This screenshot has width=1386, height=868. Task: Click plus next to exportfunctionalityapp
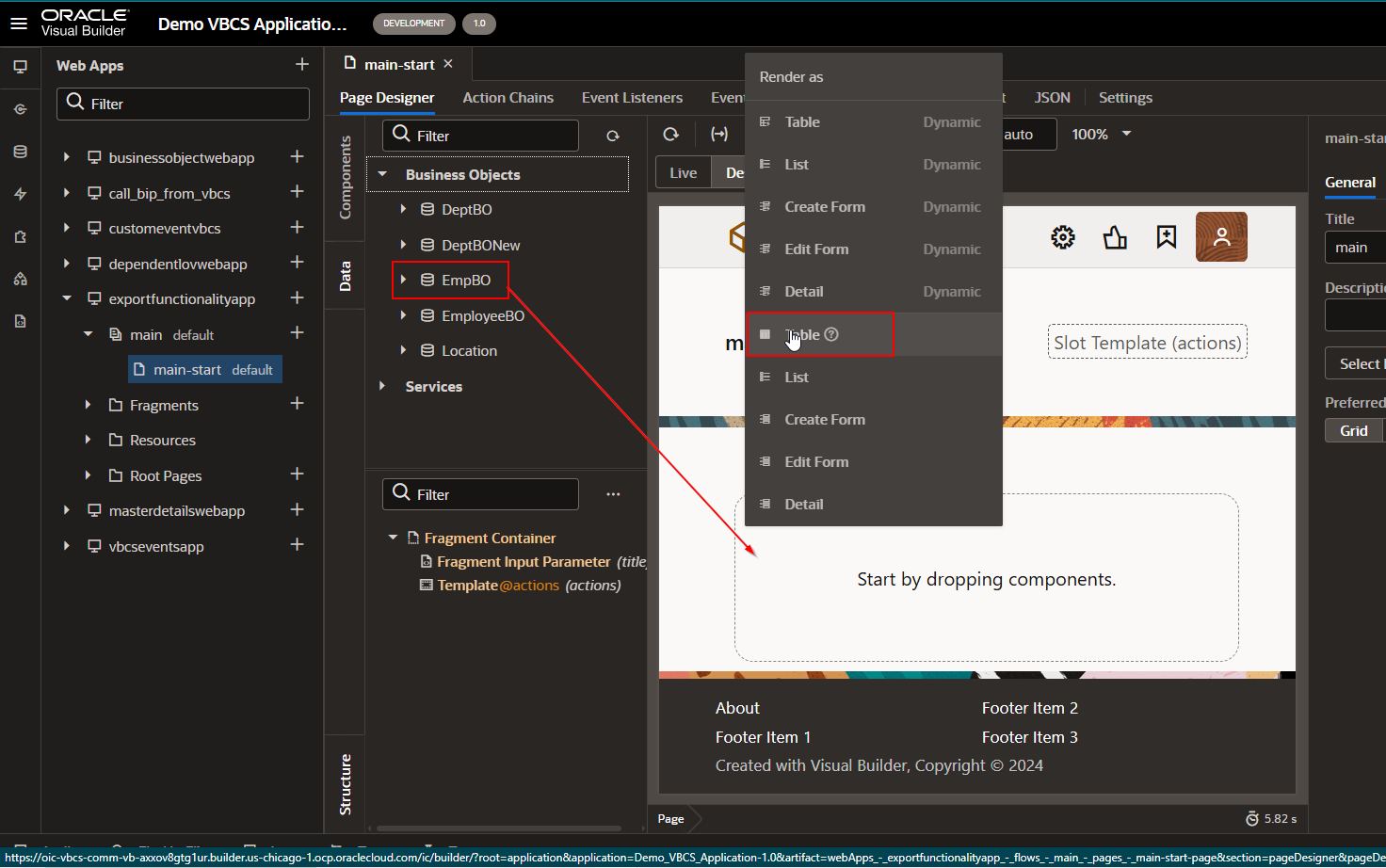point(297,297)
